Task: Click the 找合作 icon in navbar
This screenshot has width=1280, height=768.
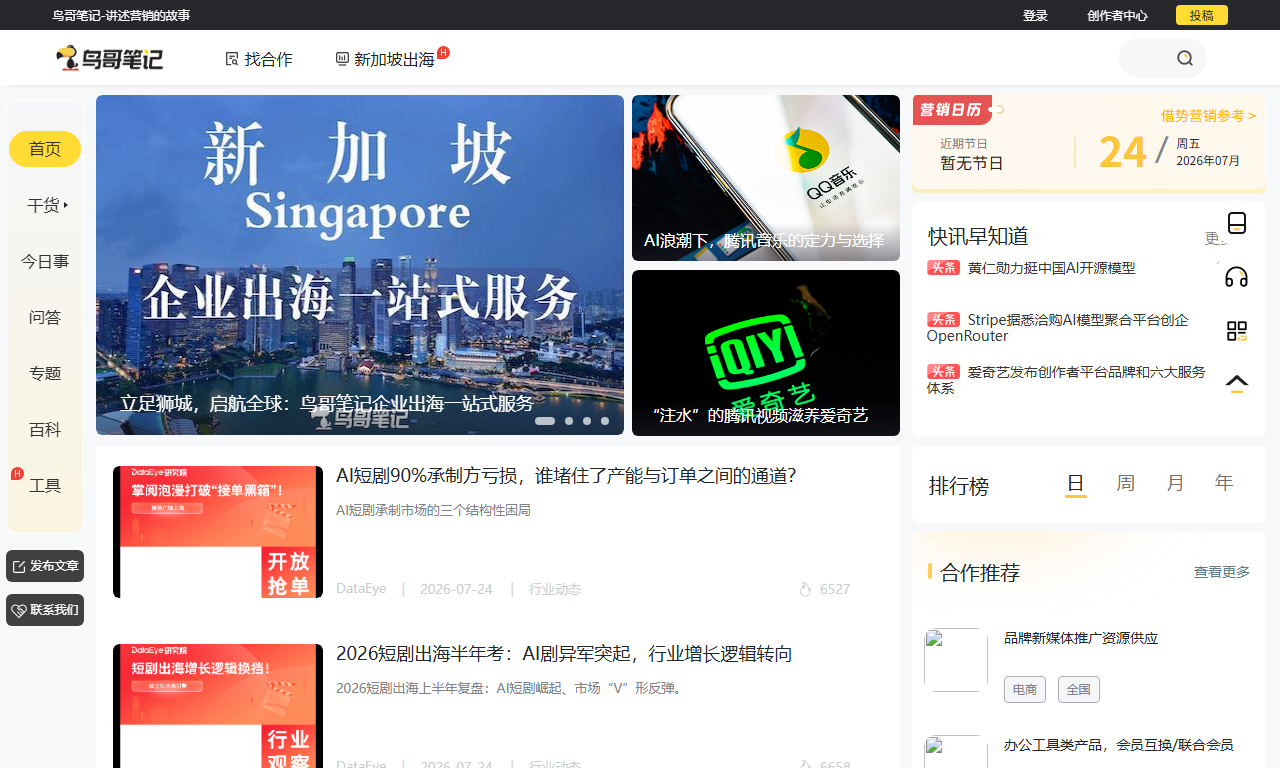Action: (232, 59)
